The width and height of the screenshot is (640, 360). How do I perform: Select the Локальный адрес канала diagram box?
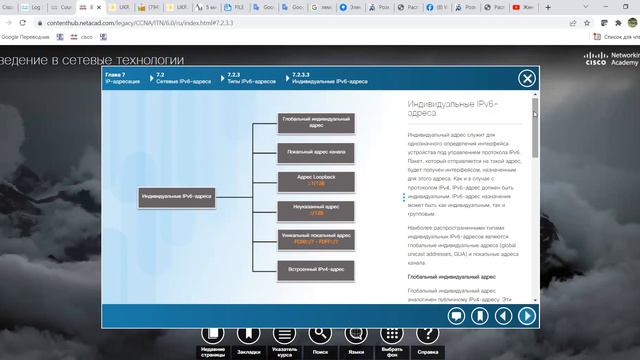pyautogui.click(x=316, y=153)
